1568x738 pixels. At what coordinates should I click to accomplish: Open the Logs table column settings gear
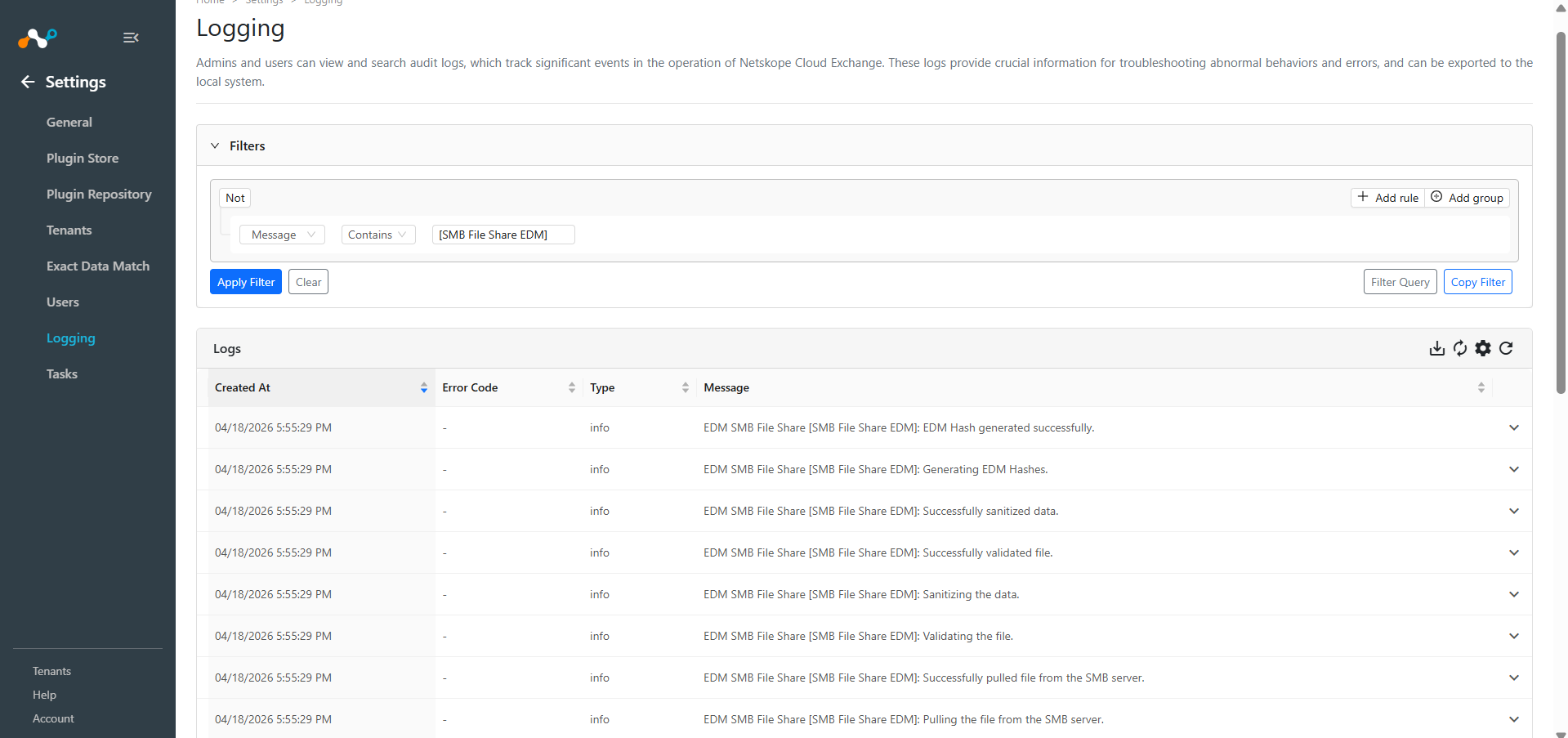1483,349
